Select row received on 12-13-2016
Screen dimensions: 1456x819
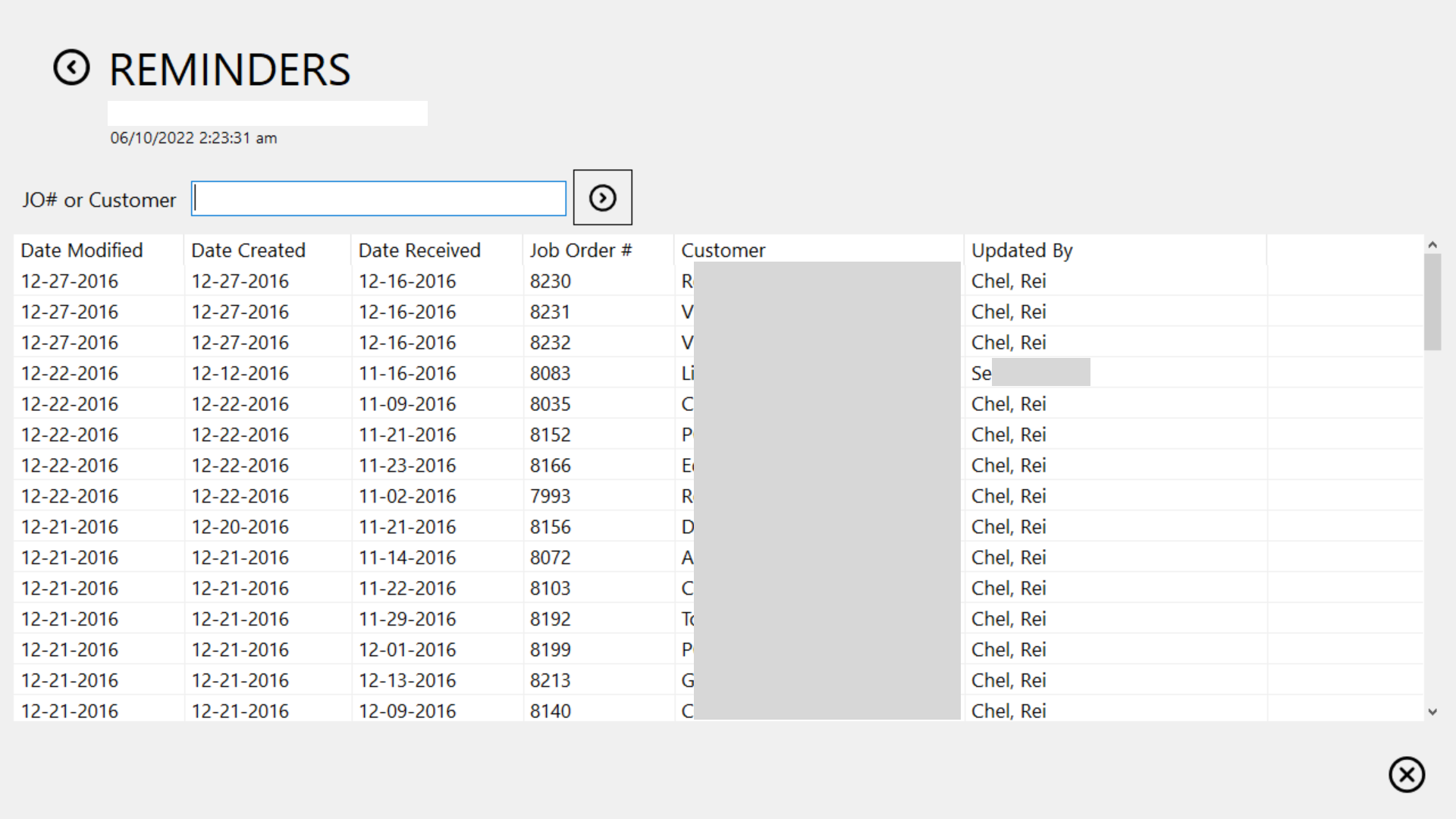click(x=407, y=680)
